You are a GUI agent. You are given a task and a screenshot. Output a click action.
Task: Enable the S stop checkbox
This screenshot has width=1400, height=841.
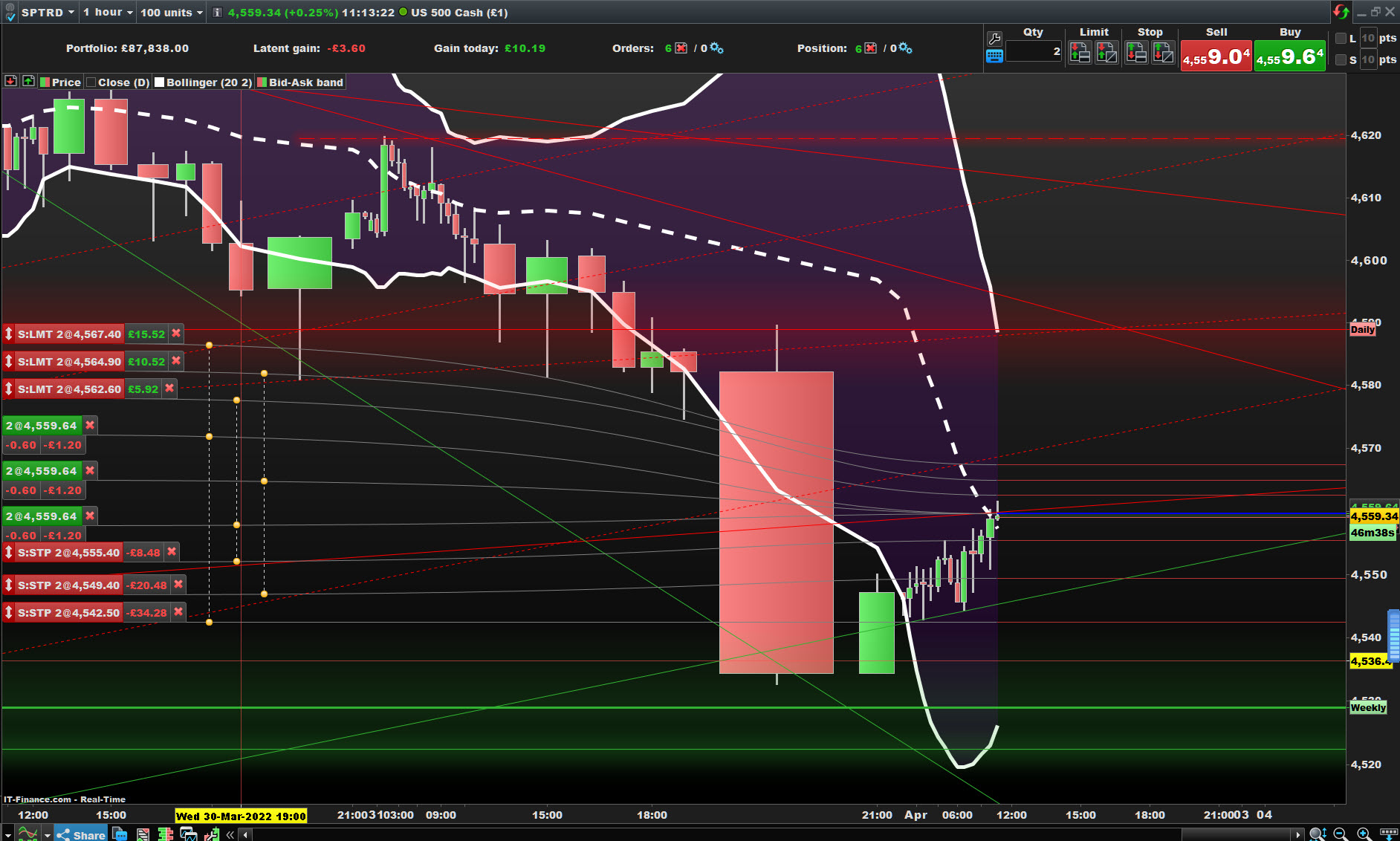click(1341, 60)
